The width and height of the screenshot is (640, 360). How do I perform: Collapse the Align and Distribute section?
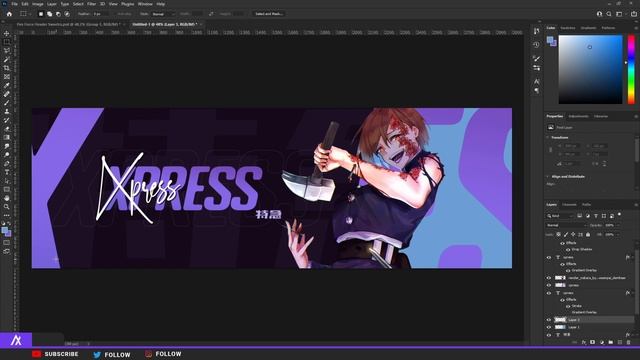click(548, 177)
